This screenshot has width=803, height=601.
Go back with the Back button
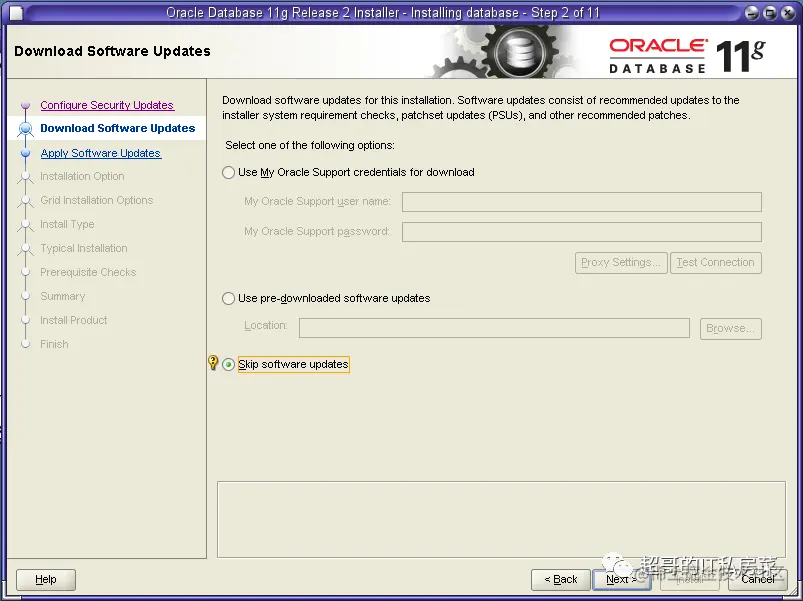tap(561, 579)
